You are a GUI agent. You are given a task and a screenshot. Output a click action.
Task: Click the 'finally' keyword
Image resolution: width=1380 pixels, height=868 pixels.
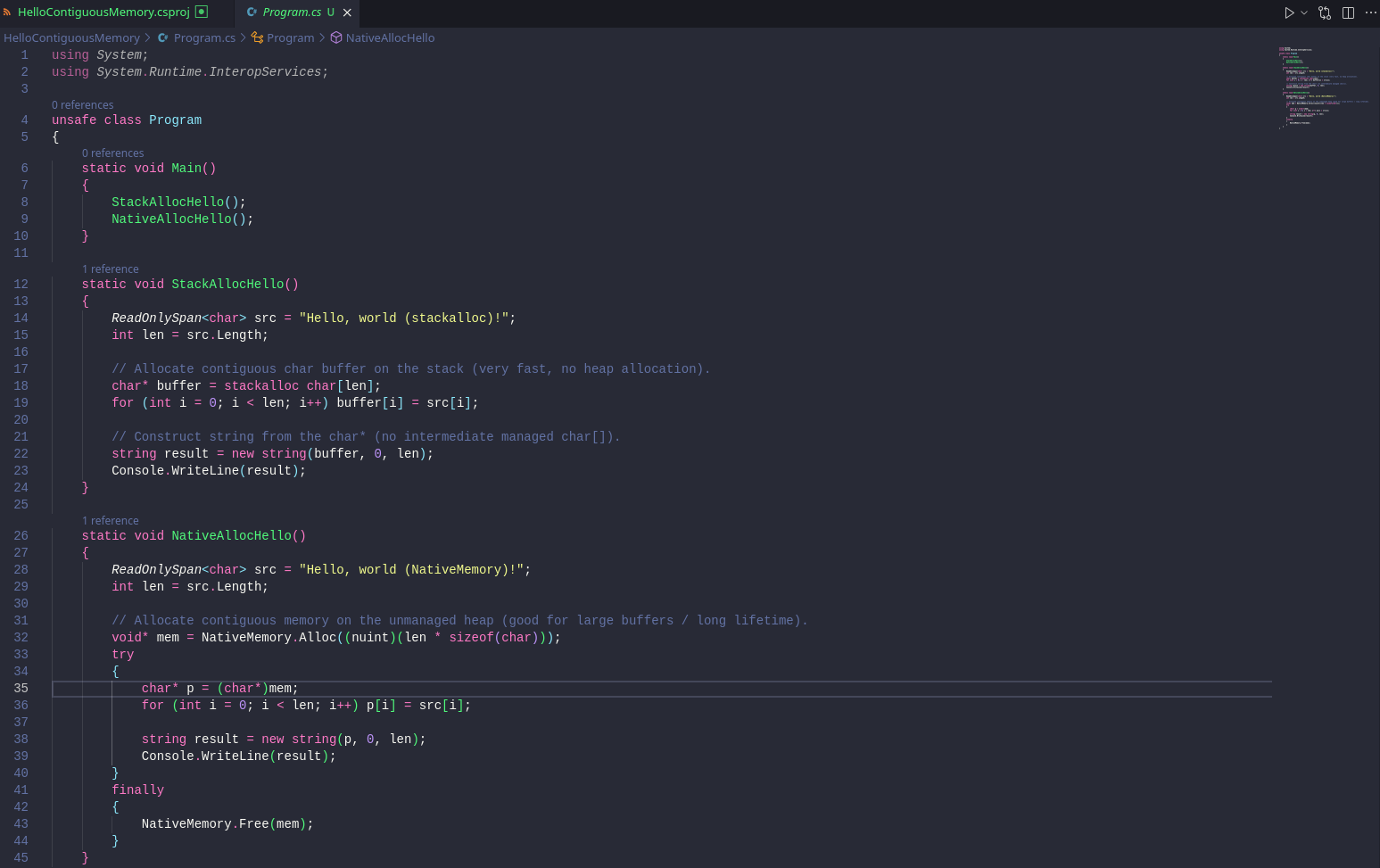point(137,790)
